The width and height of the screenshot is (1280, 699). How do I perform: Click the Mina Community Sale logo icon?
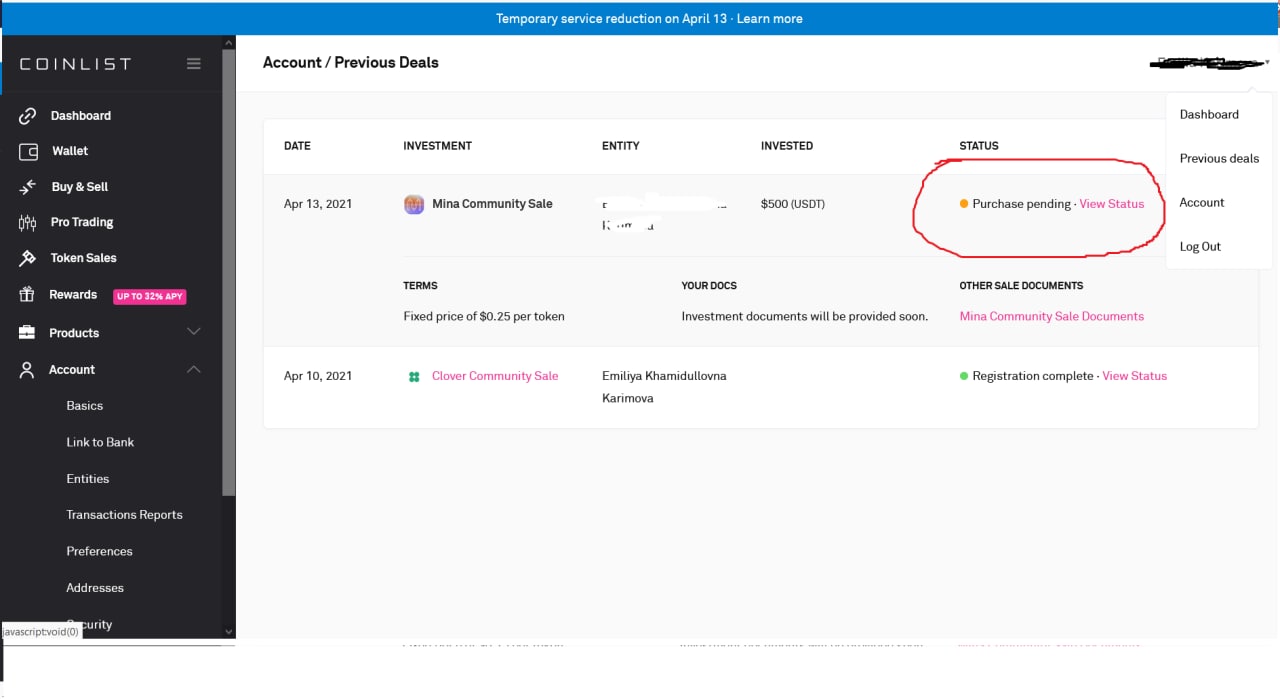(x=414, y=204)
